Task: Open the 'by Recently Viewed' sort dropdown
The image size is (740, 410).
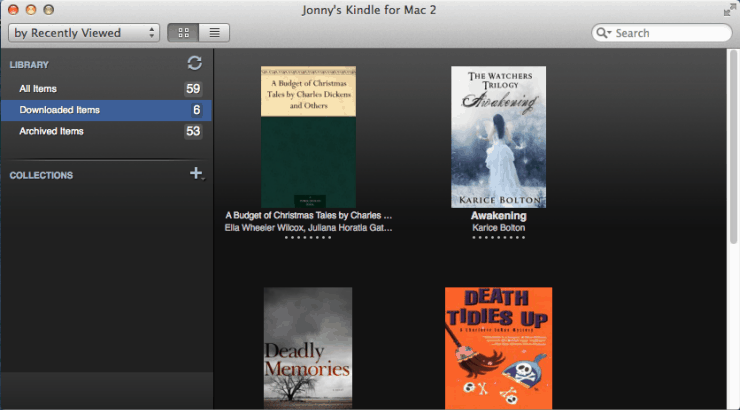Action: (x=84, y=33)
